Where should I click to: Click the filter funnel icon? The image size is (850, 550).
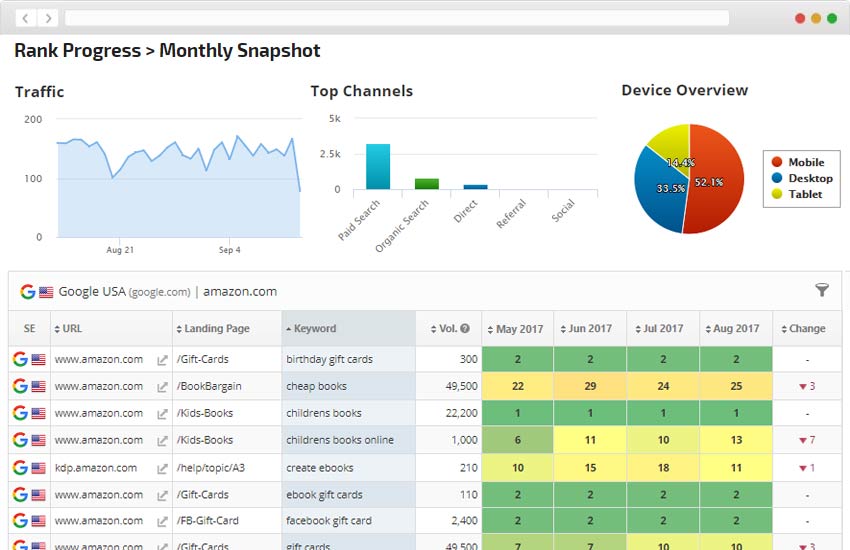(822, 291)
